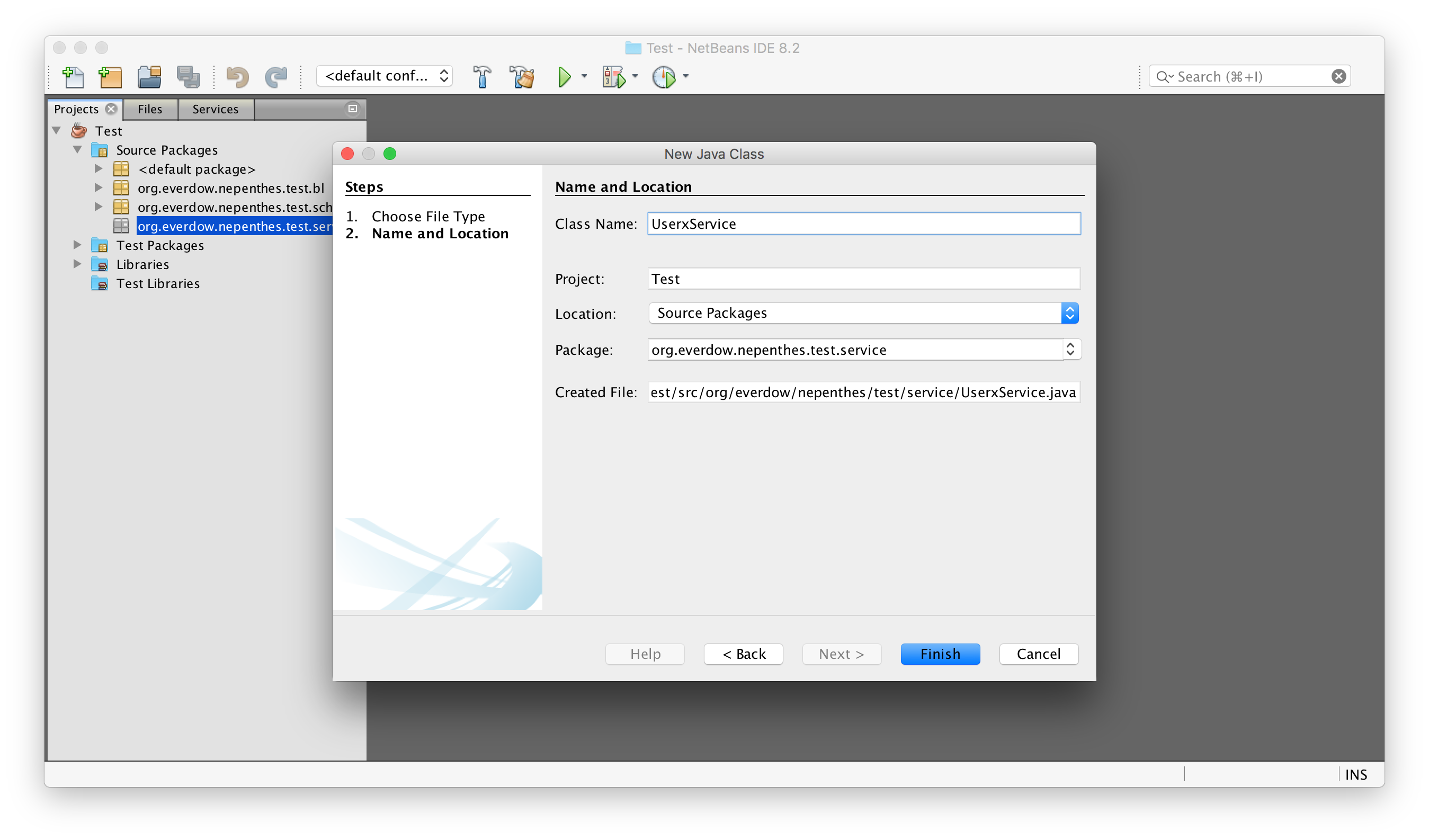Expand the org.everdow.nepenthes.test.bl node
The width and height of the screenshot is (1429, 840).
point(99,187)
